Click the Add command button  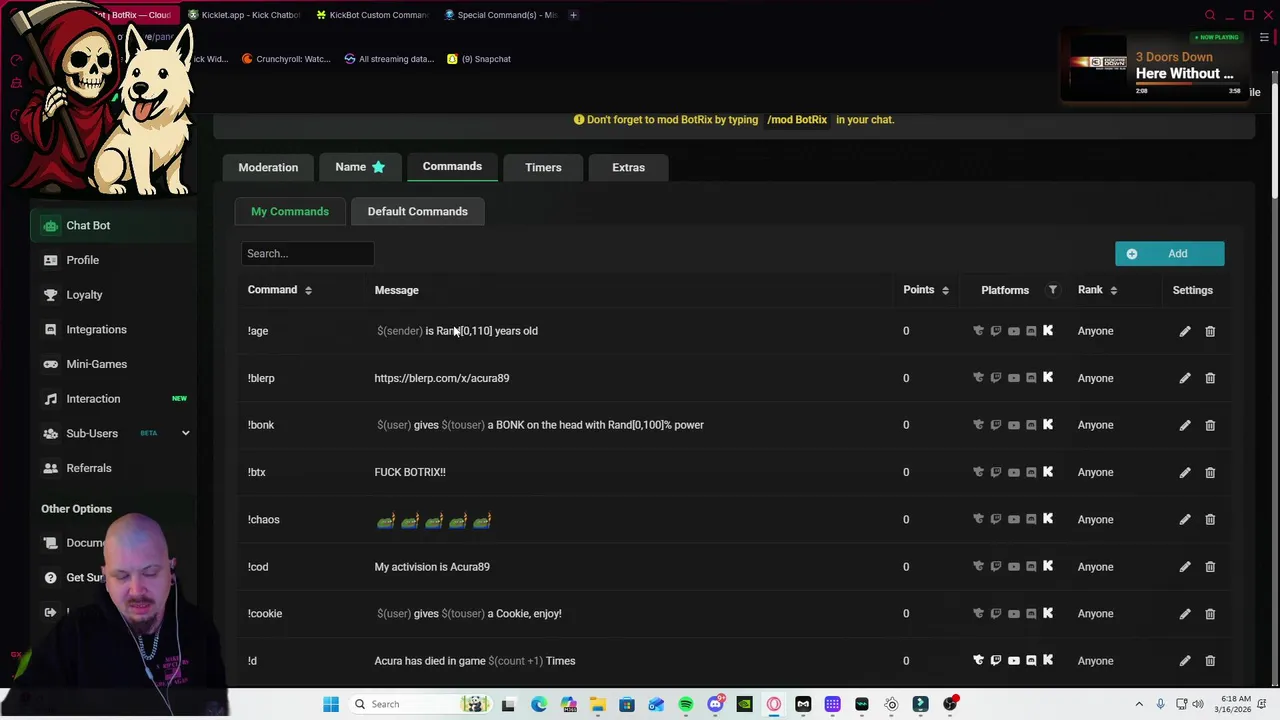[1169, 254]
